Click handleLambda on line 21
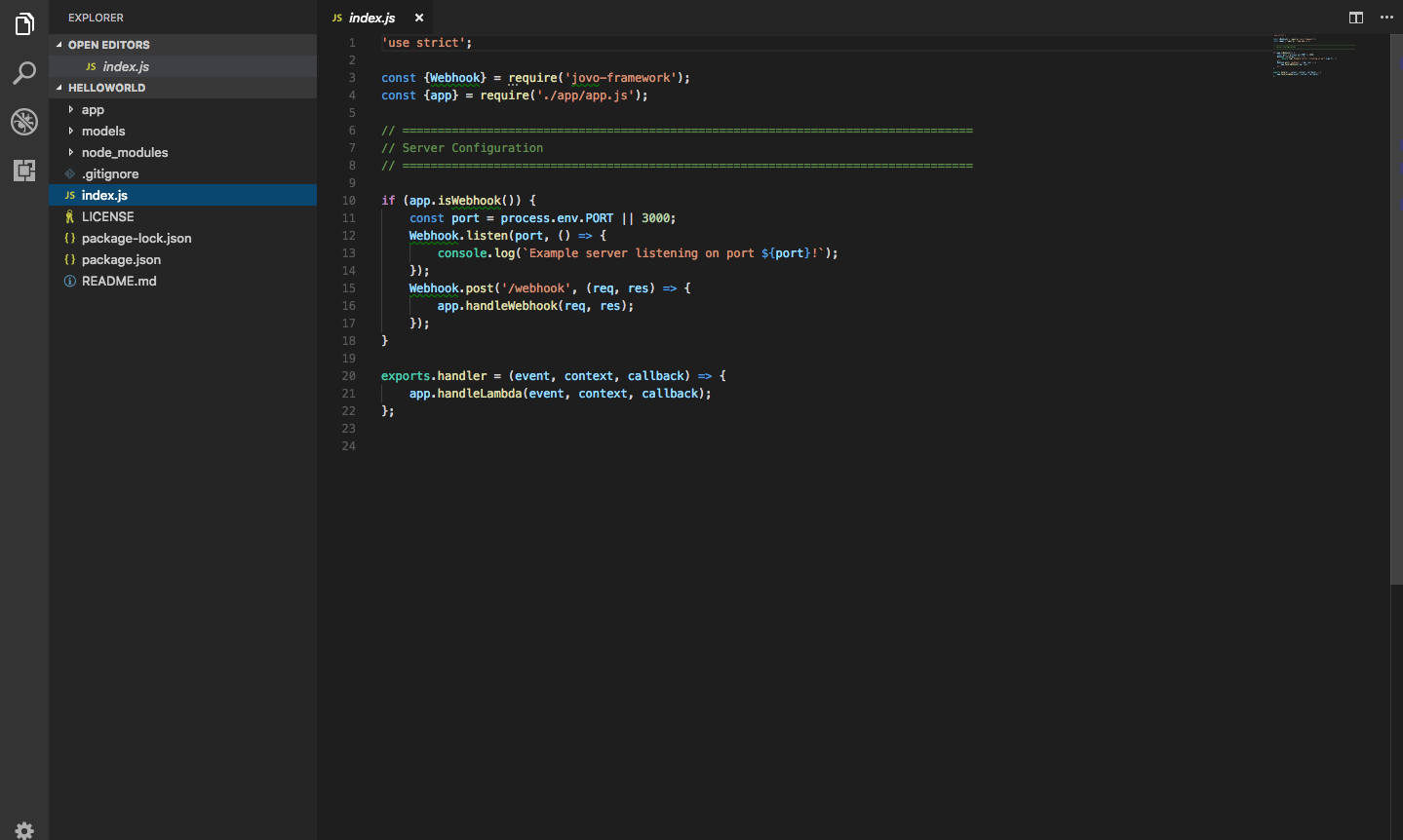 coord(480,394)
